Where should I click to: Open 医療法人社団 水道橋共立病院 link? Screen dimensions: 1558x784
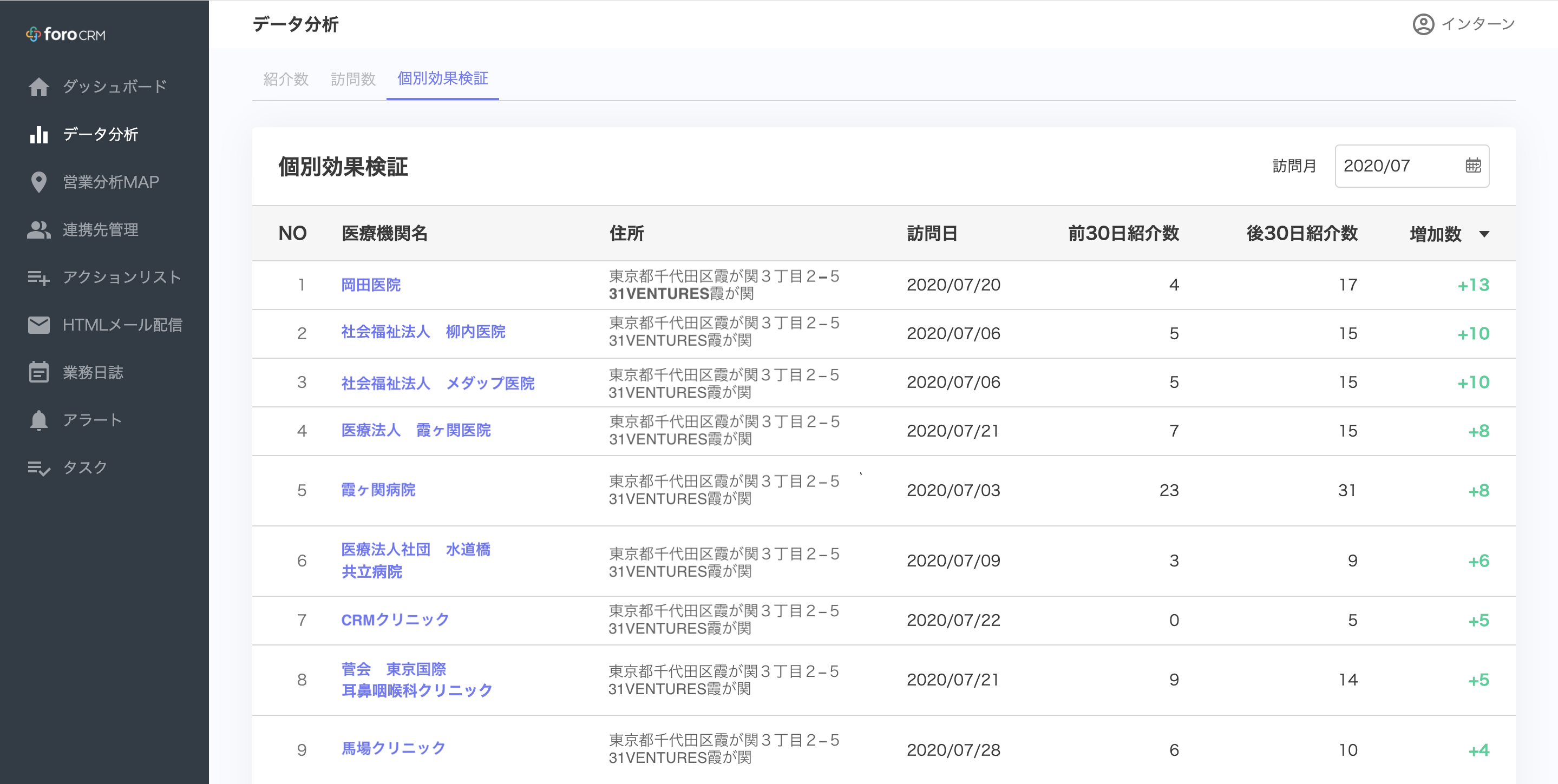pyautogui.click(x=416, y=561)
